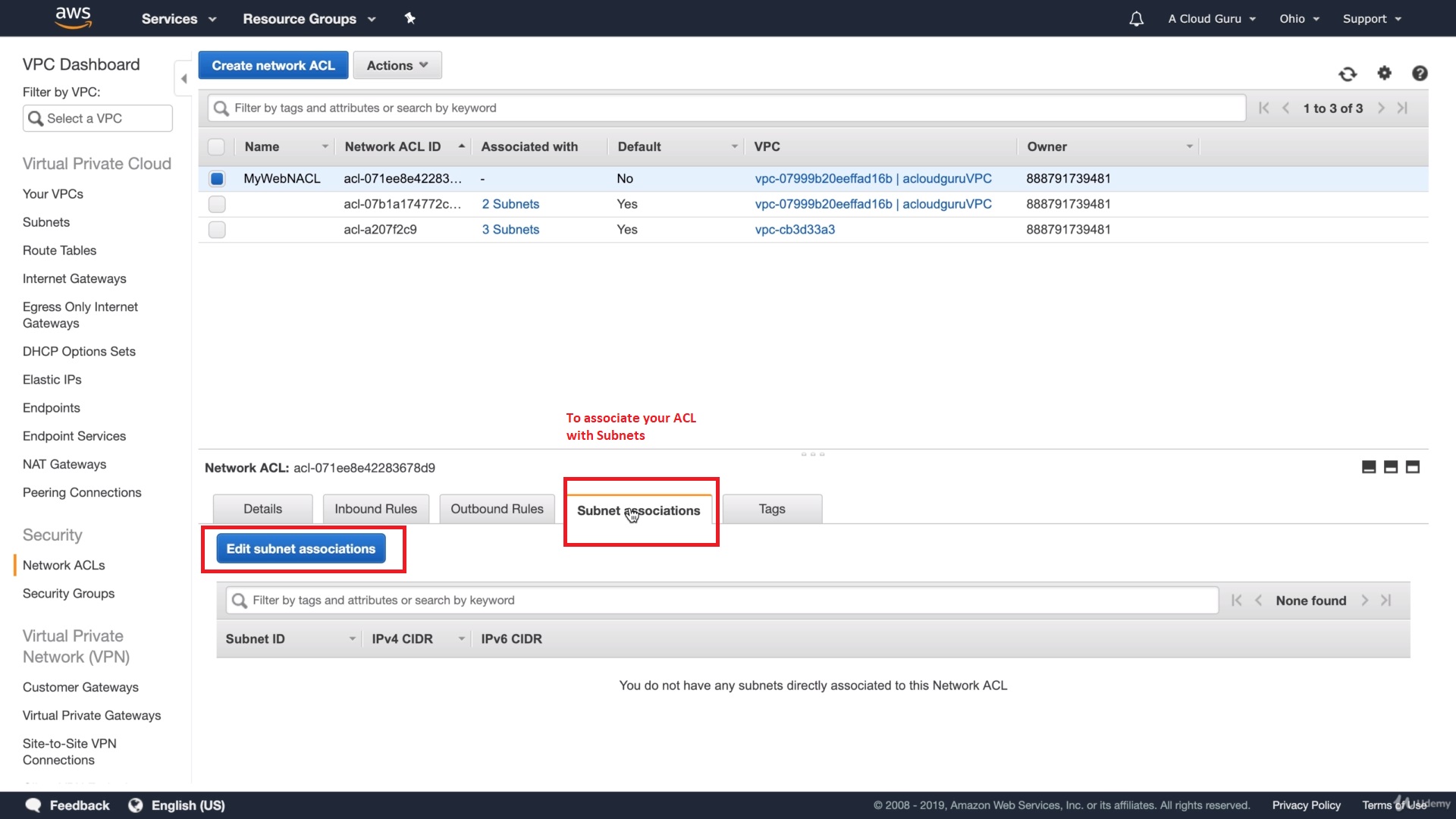Toggle the select-all header checkbox
This screenshot has width=1456, height=819.
pos(217,147)
